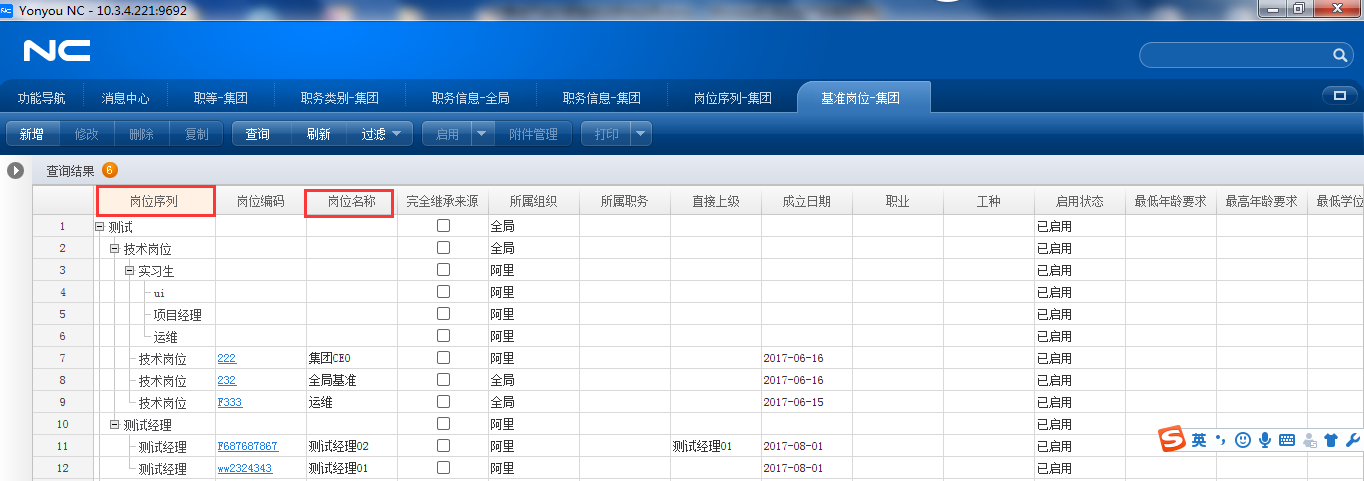The image size is (1364, 481).
Task: Open the 职等-集团 tab
Action: point(221,98)
